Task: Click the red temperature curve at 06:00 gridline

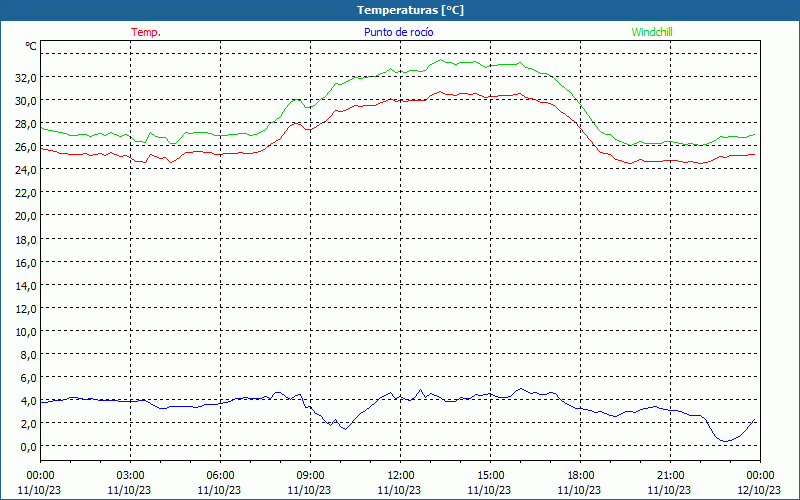Action: [x=220, y=154]
